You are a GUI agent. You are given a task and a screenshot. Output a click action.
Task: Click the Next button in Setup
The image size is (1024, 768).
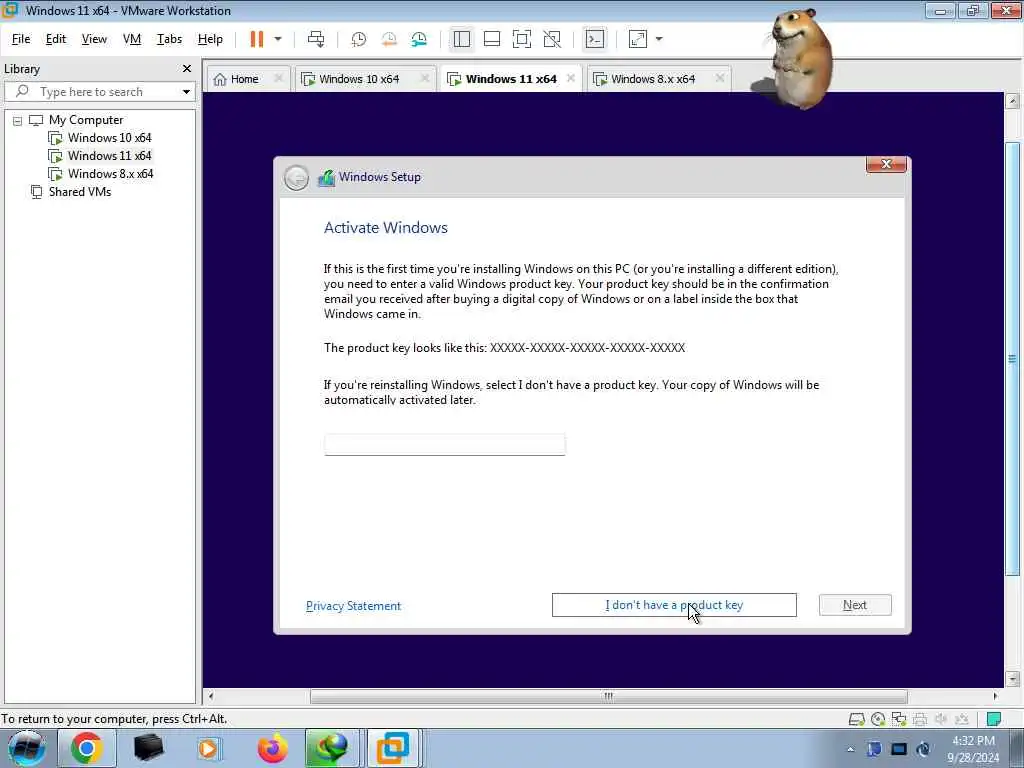(x=855, y=605)
